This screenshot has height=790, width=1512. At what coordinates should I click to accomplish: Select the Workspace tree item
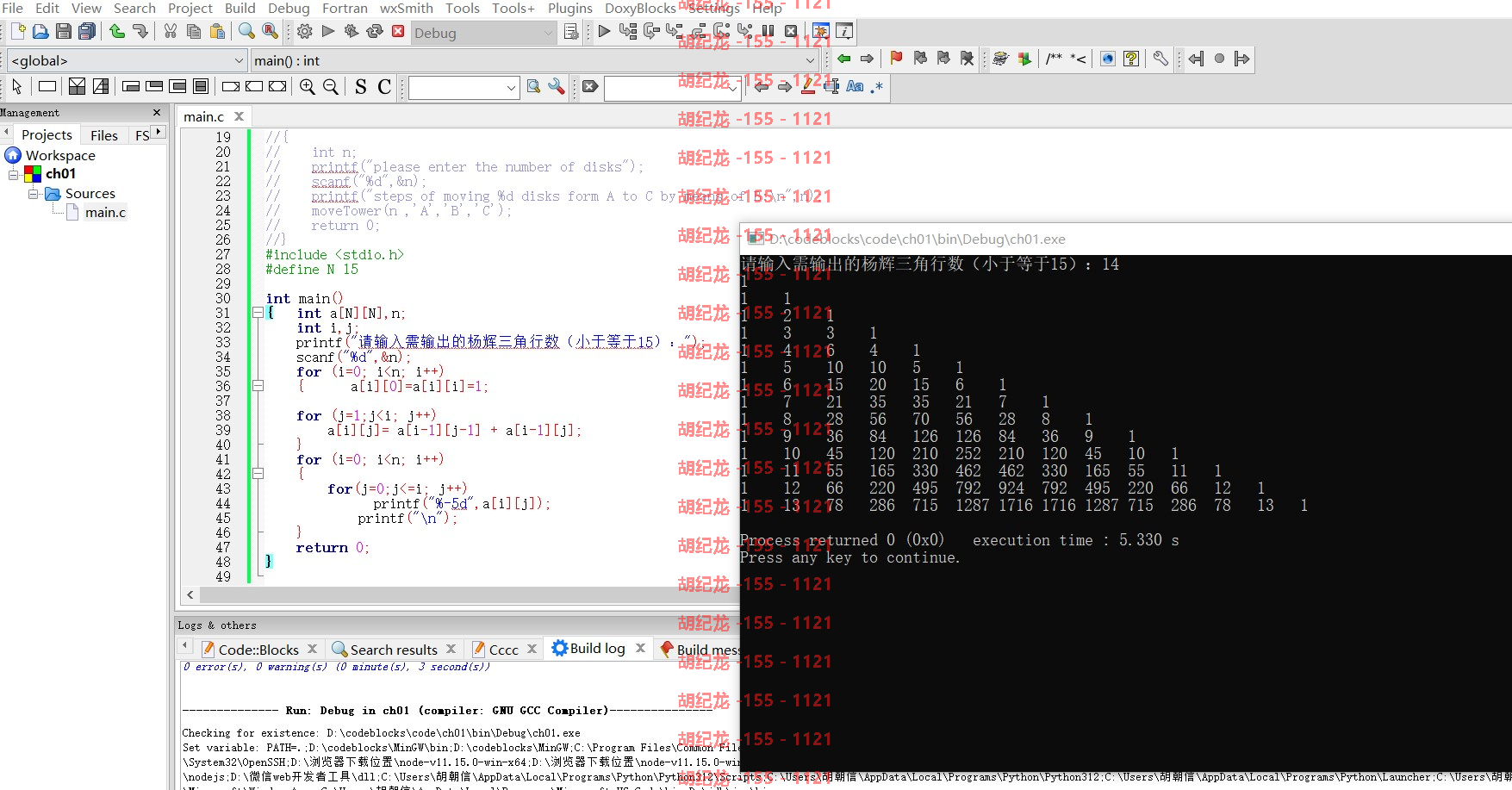tap(60, 155)
